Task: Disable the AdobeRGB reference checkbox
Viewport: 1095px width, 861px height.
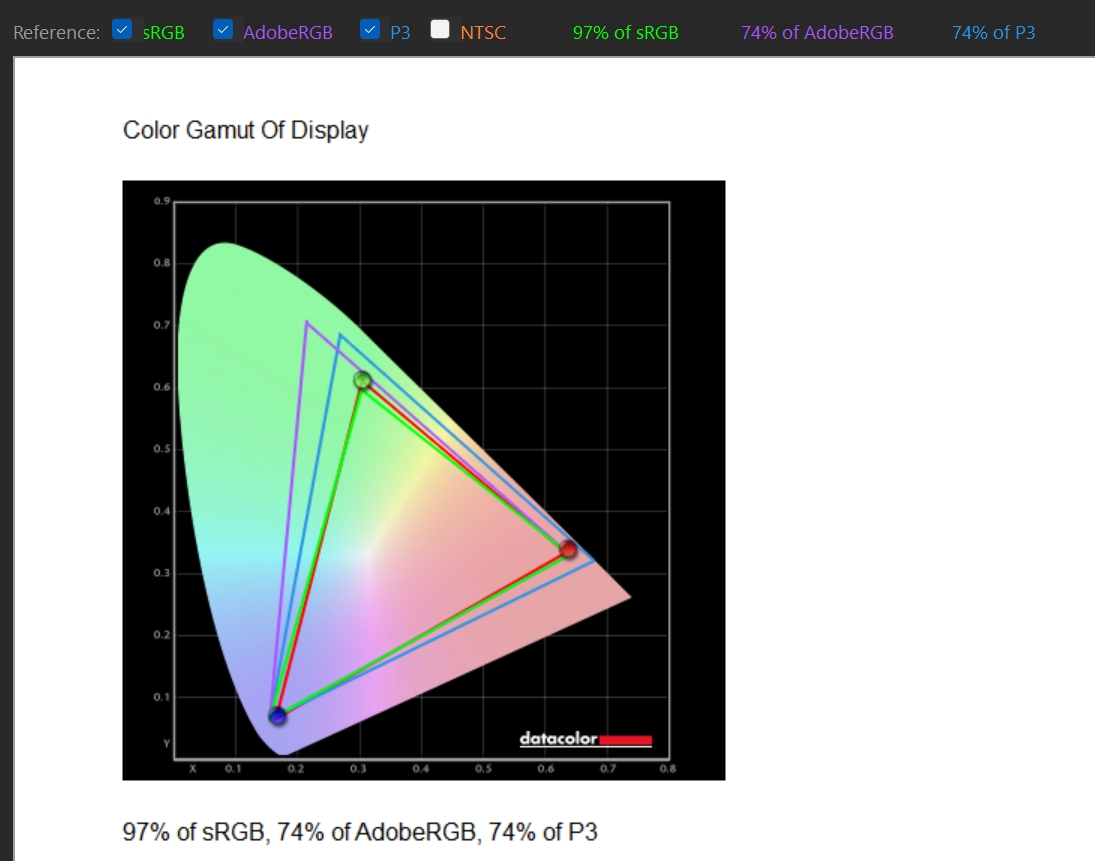Action: (x=224, y=31)
